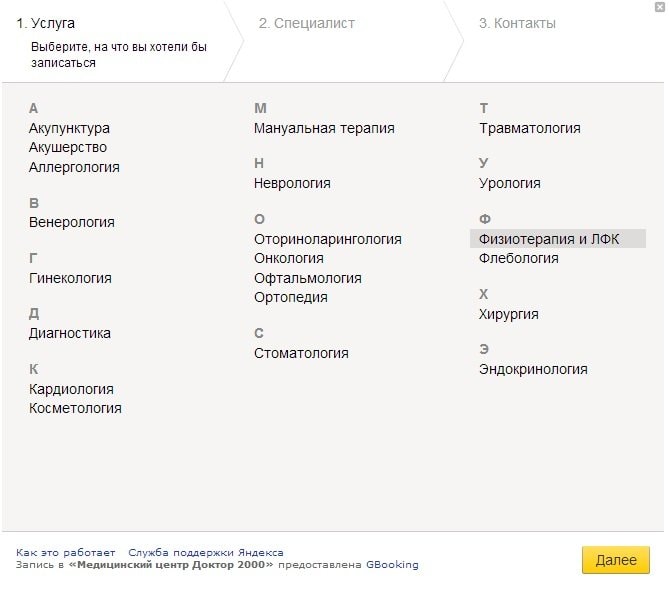
Task: Select highlighted Физиотерапия и ЛФК
Action: coord(549,239)
